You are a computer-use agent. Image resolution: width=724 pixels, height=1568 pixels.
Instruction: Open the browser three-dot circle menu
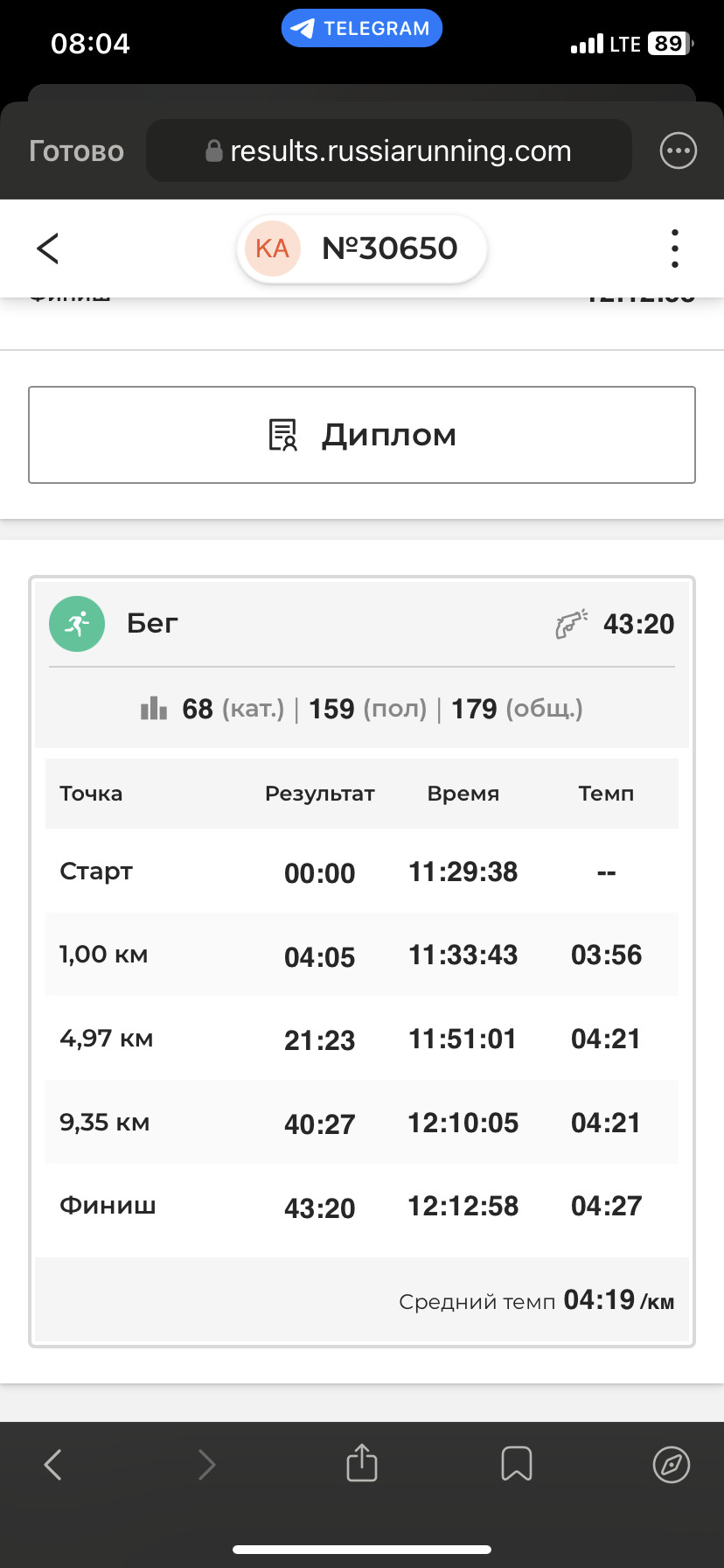pyautogui.click(x=678, y=151)
